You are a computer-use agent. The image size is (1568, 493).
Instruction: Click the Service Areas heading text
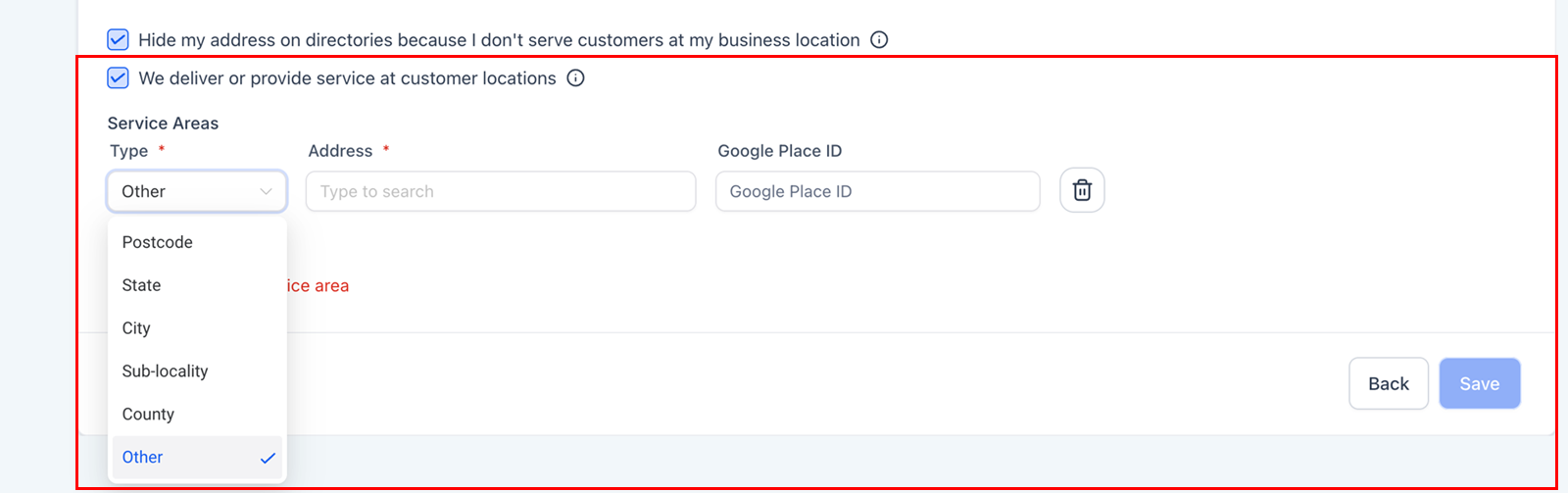click(163, 123)
